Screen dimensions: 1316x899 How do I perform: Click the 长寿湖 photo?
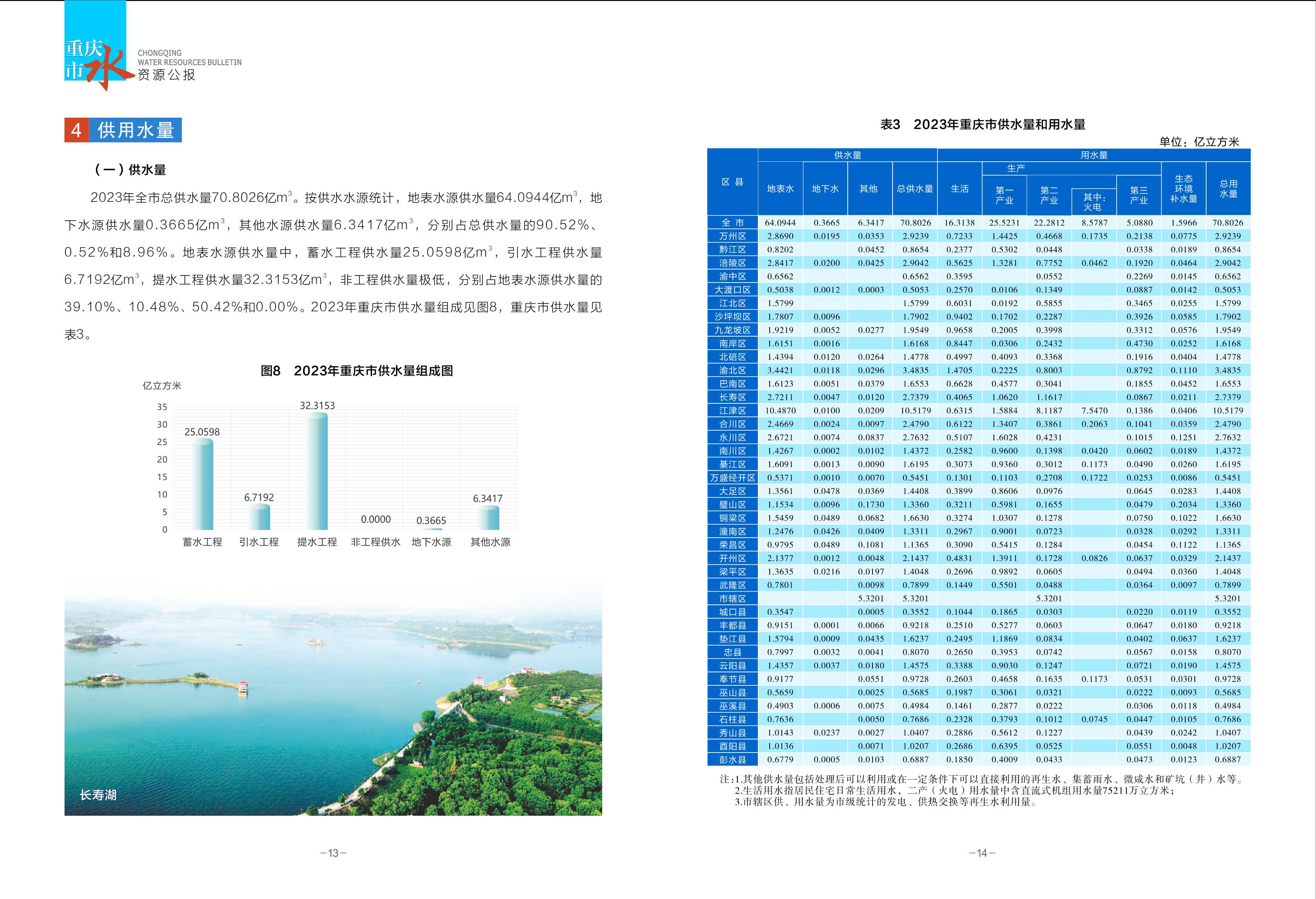(x=333, y=696)
